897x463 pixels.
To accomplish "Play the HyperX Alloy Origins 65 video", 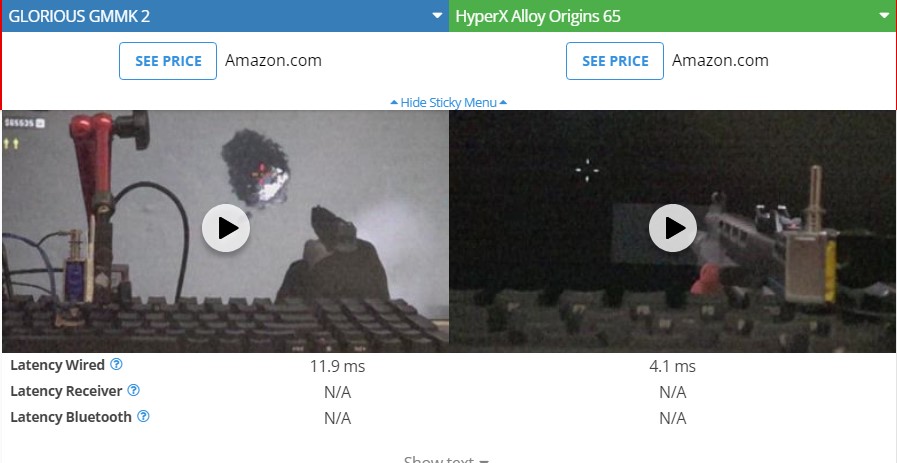I will click(x=673, y=228).
